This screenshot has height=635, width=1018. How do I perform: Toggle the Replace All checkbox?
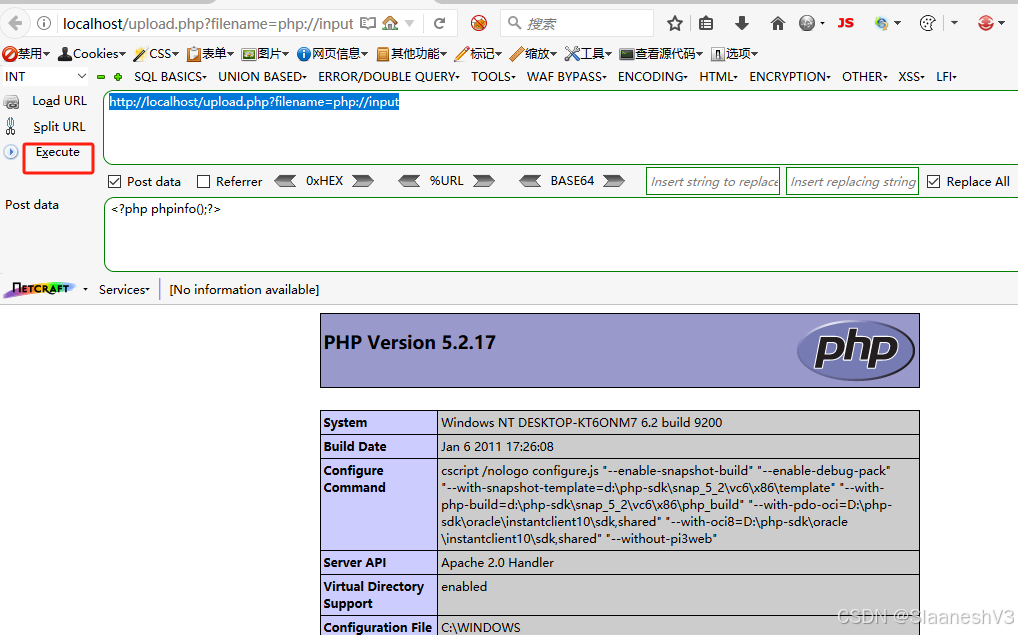(934, 182)
